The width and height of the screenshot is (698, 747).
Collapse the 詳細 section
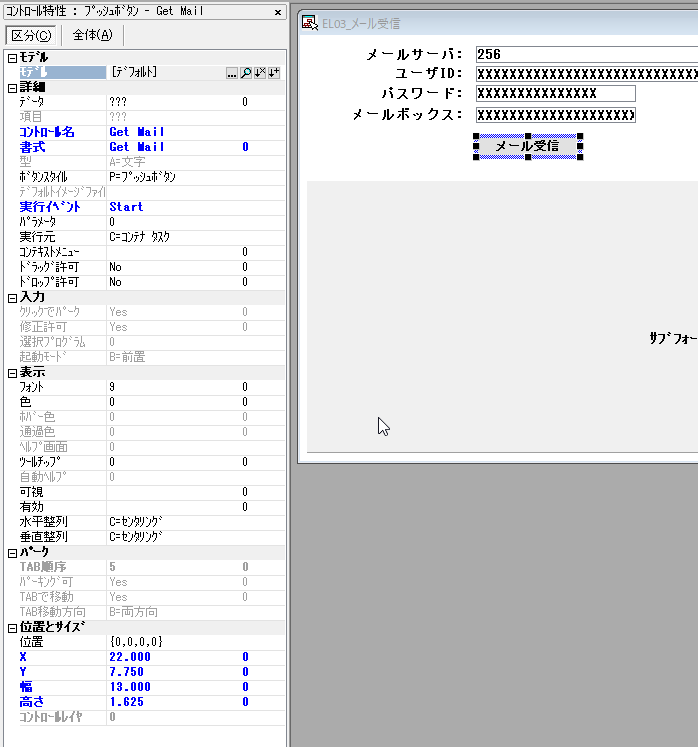point(12,88)
